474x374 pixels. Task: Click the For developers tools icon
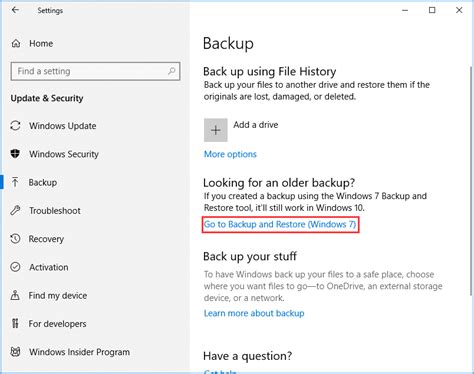click(15, 323)
